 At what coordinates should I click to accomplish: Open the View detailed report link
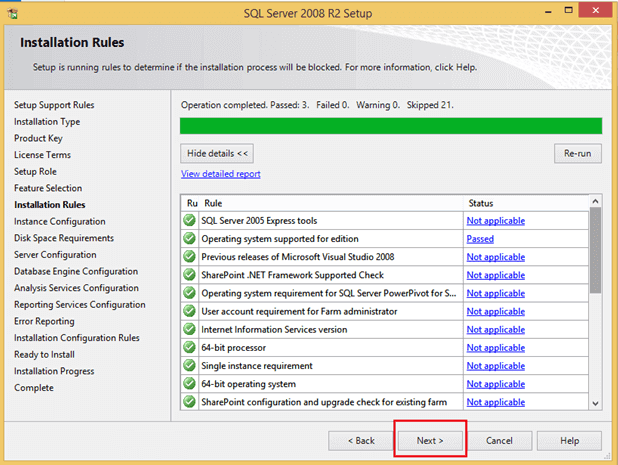click(x=220, y=174)
